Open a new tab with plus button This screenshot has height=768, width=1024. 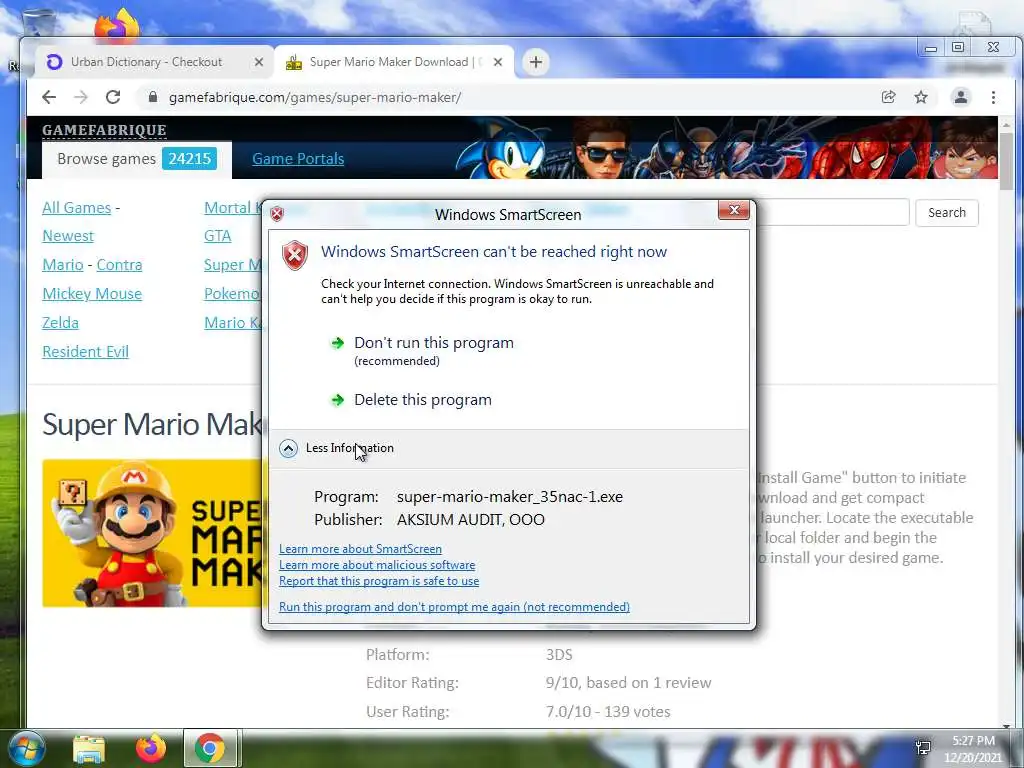536,62
